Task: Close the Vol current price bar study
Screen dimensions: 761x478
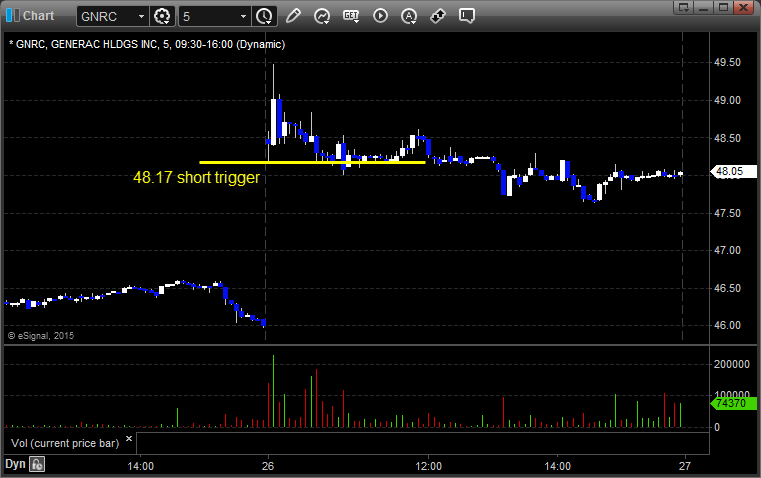Action: tap(129, 439)
